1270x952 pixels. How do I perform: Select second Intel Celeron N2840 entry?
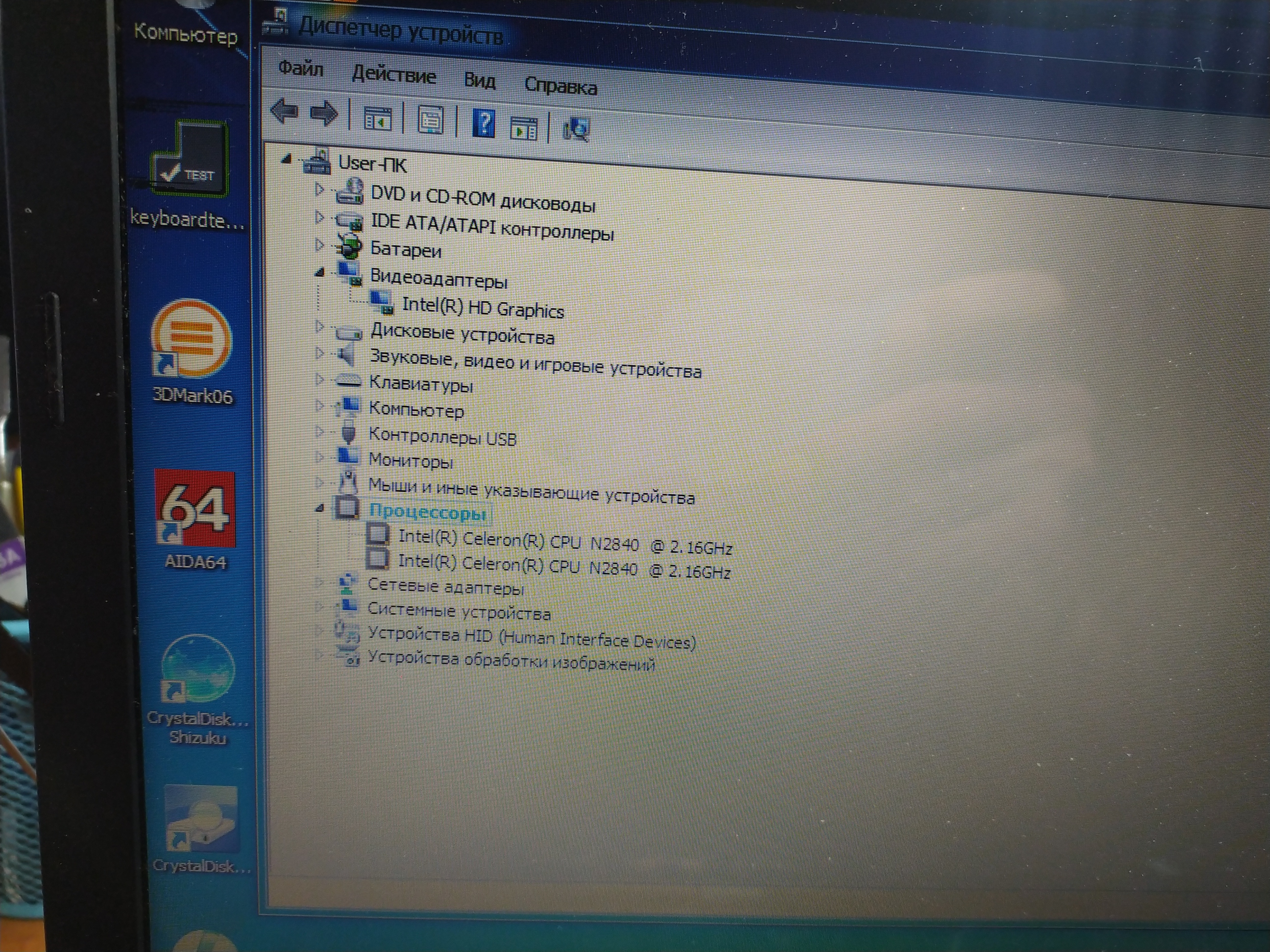coord(564,567)
